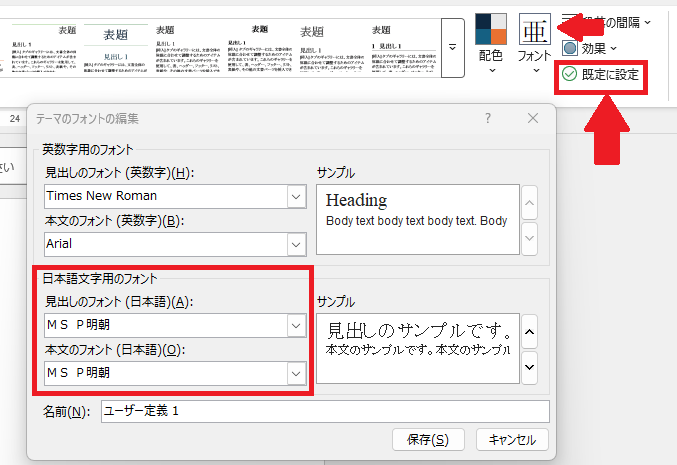The image size is (677, 465).
Task: Click 既定に設定 set as default
Action: [x=601, y=75]
